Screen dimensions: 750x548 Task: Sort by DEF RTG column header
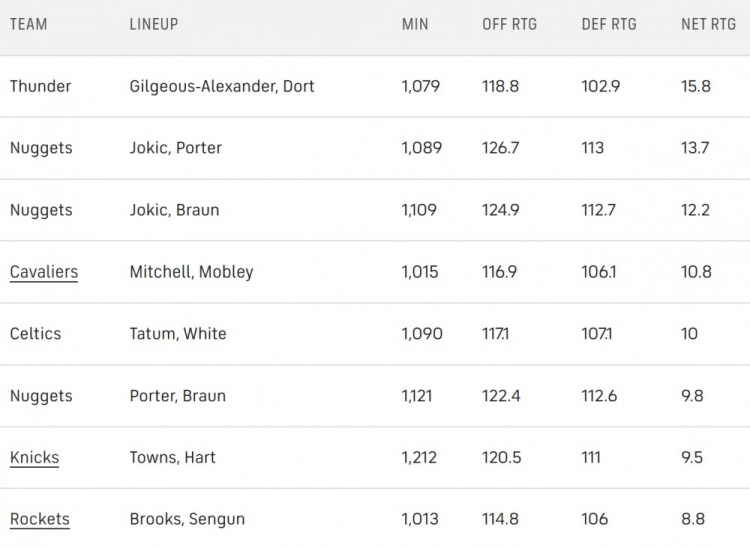609,24
